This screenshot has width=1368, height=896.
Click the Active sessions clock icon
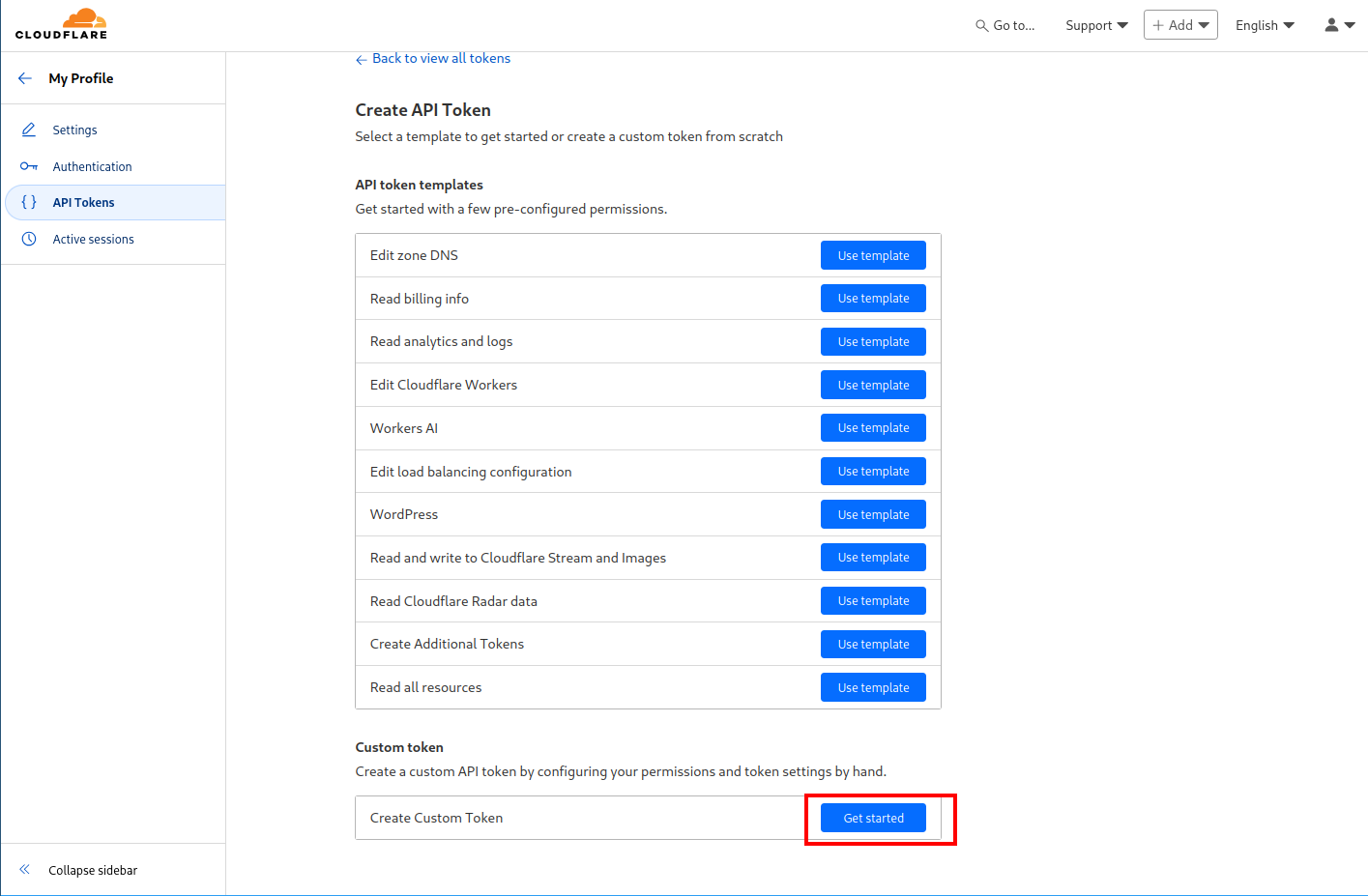(29, 239)
